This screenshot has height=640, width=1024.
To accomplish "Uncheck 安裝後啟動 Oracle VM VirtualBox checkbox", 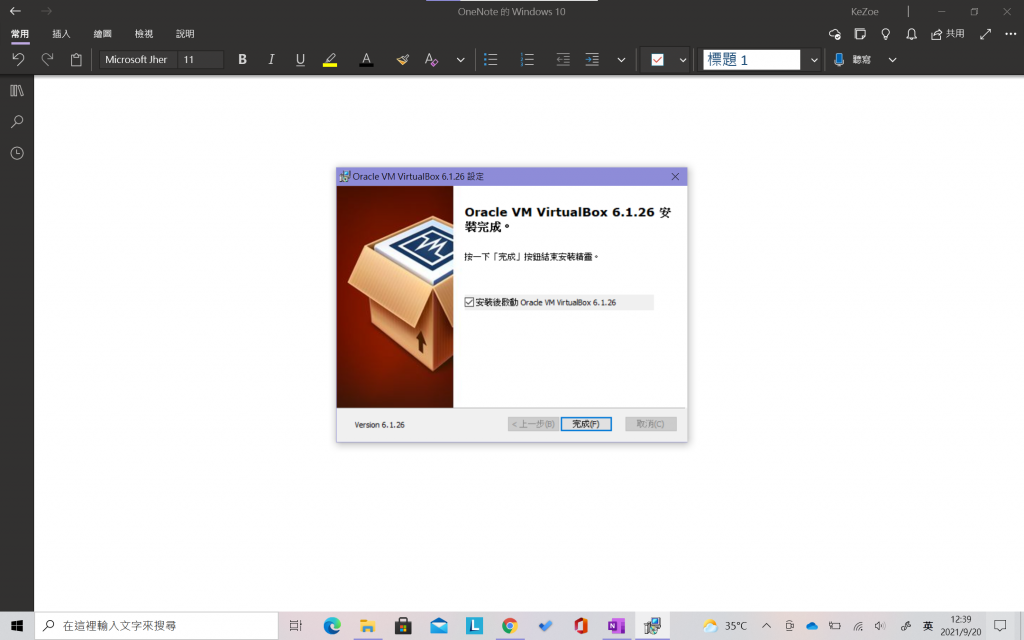I will pos(469,302).
